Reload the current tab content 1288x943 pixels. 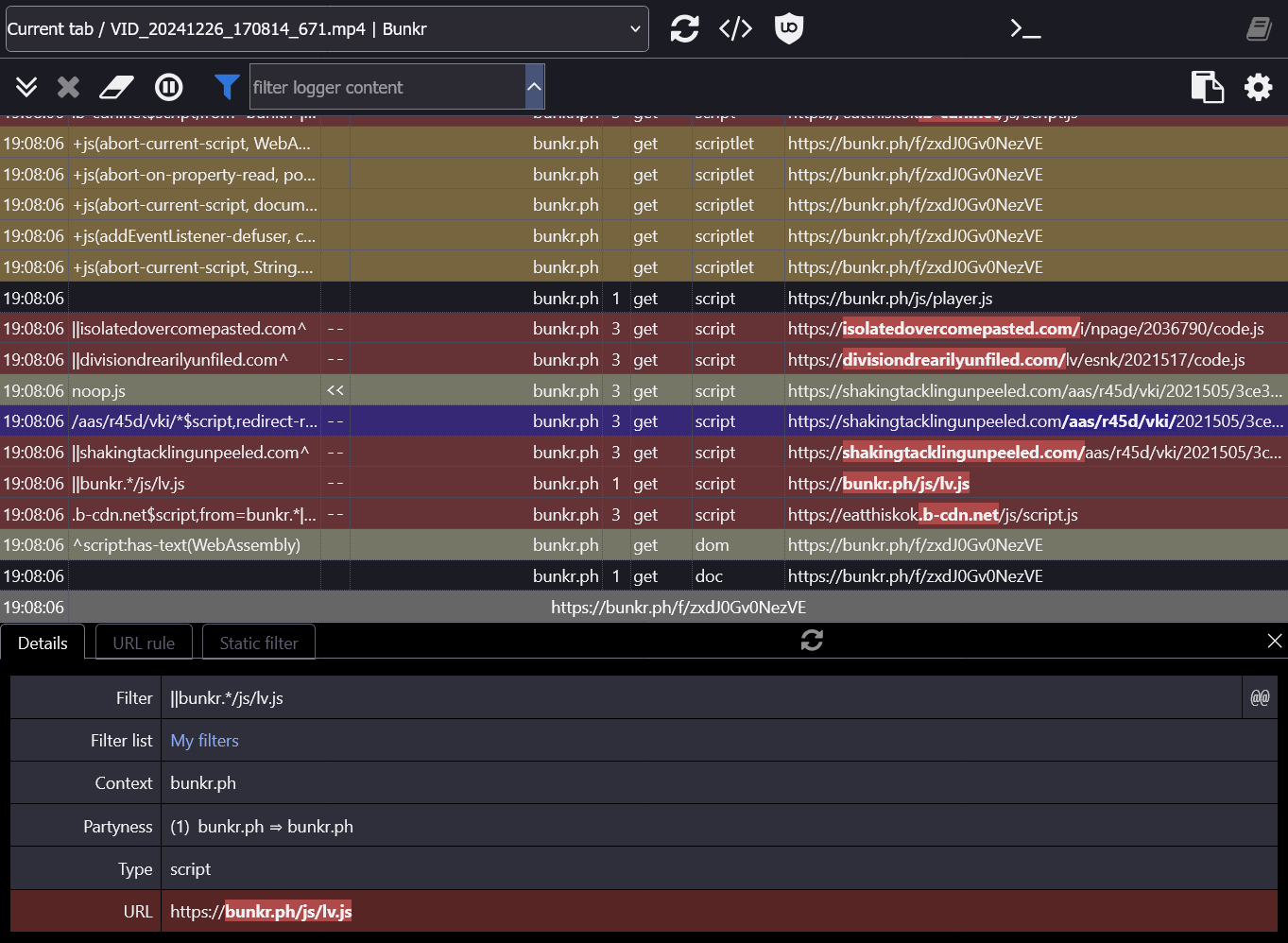(684, 29)
